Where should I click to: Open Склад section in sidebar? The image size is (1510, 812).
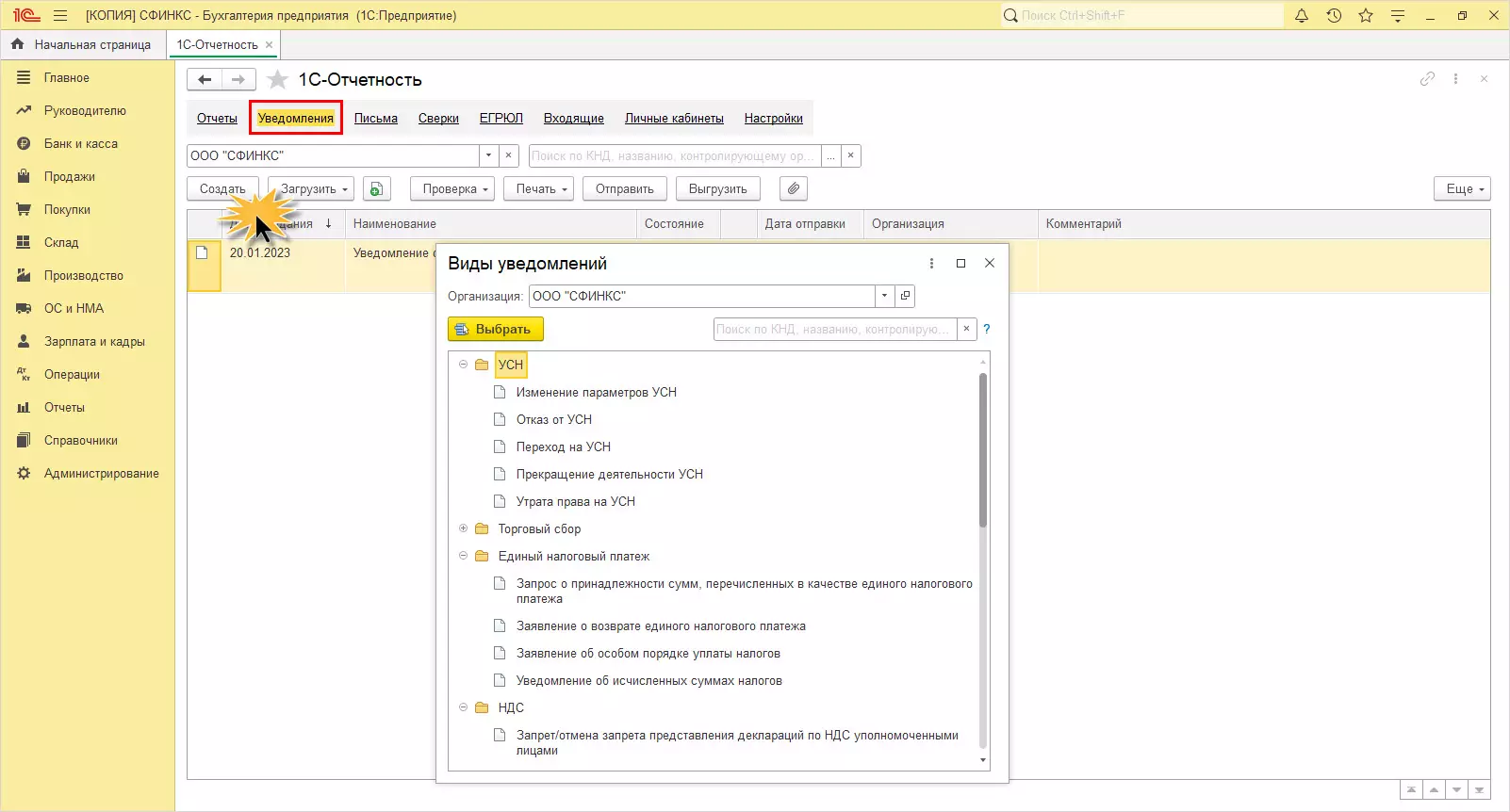click(x=61, y=243)
